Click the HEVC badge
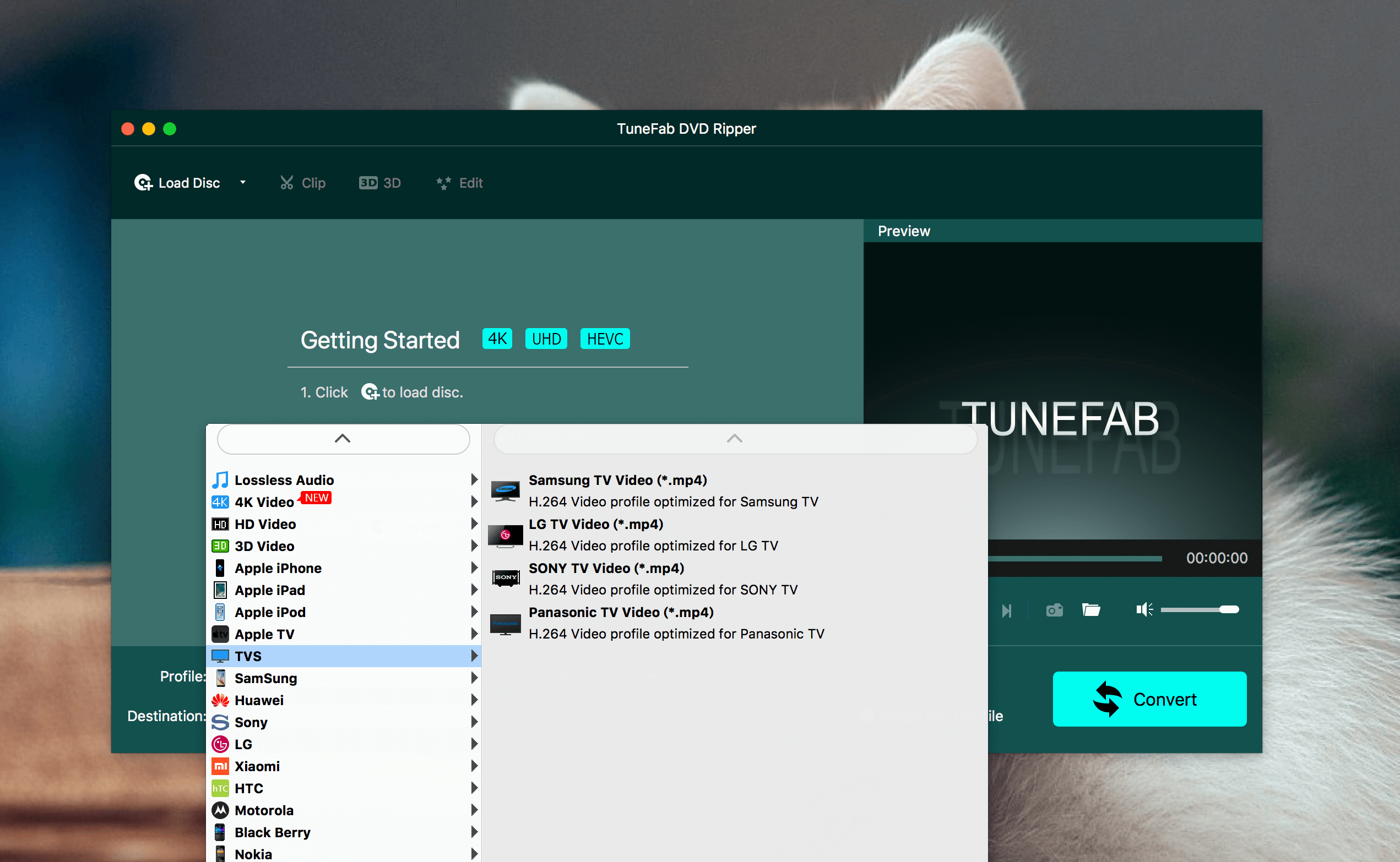This screenshot has height=862, width=1400. [605, 339]
